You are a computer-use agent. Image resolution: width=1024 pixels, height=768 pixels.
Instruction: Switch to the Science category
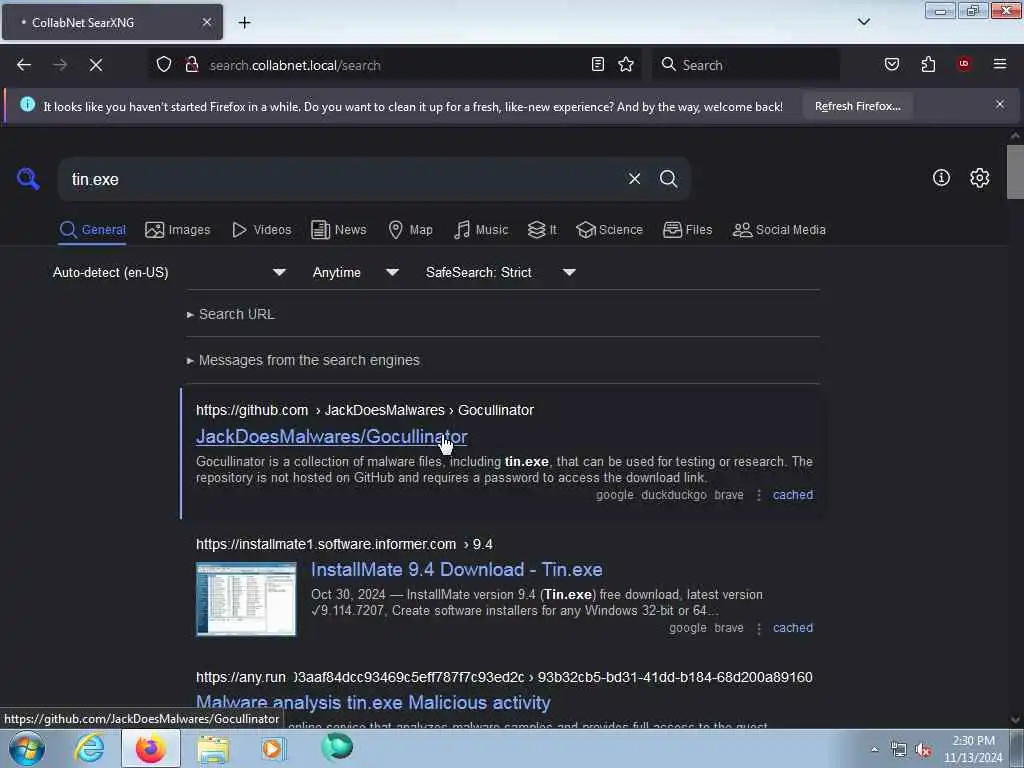(x=609, y=230)
